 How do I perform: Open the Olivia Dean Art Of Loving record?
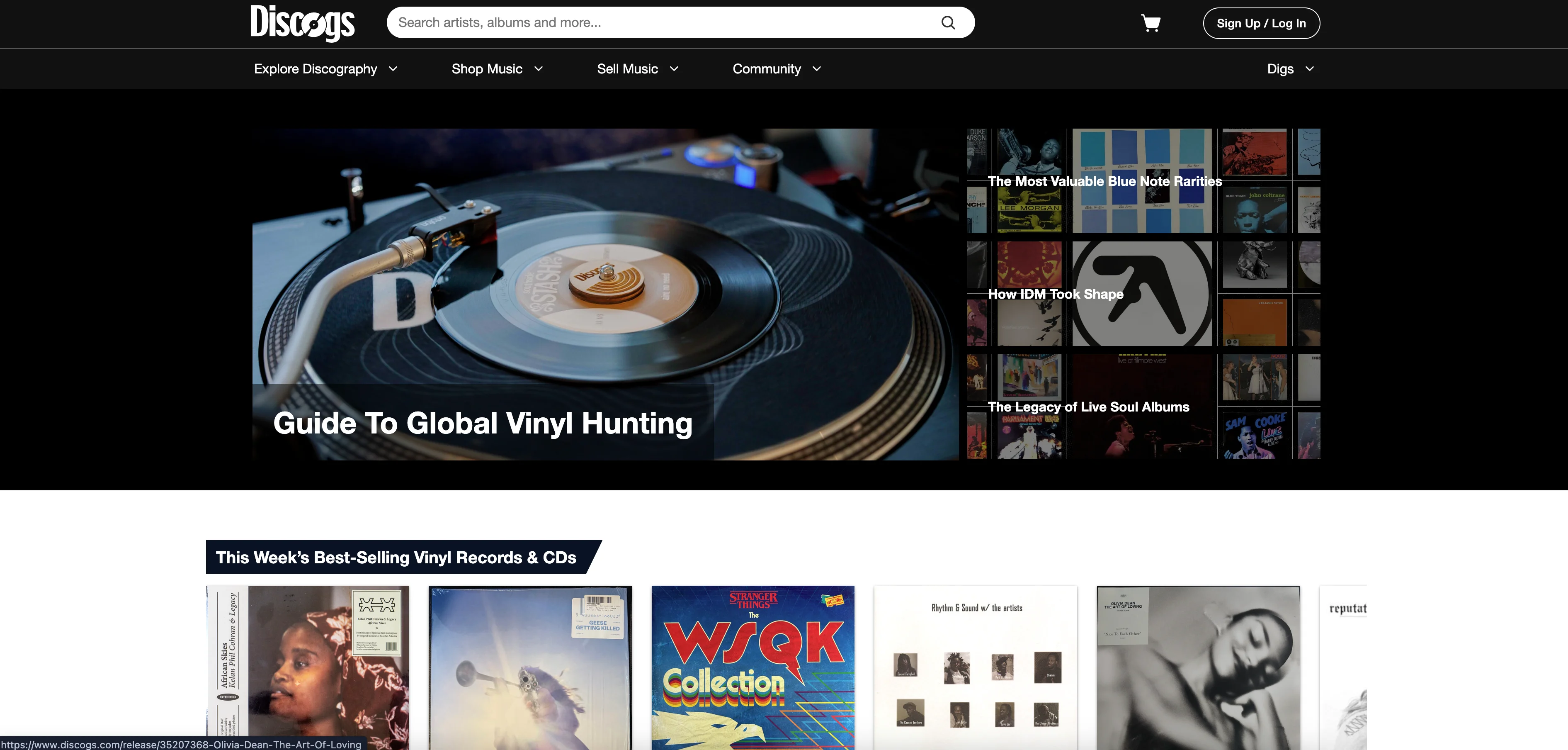tap(1197, 667)
